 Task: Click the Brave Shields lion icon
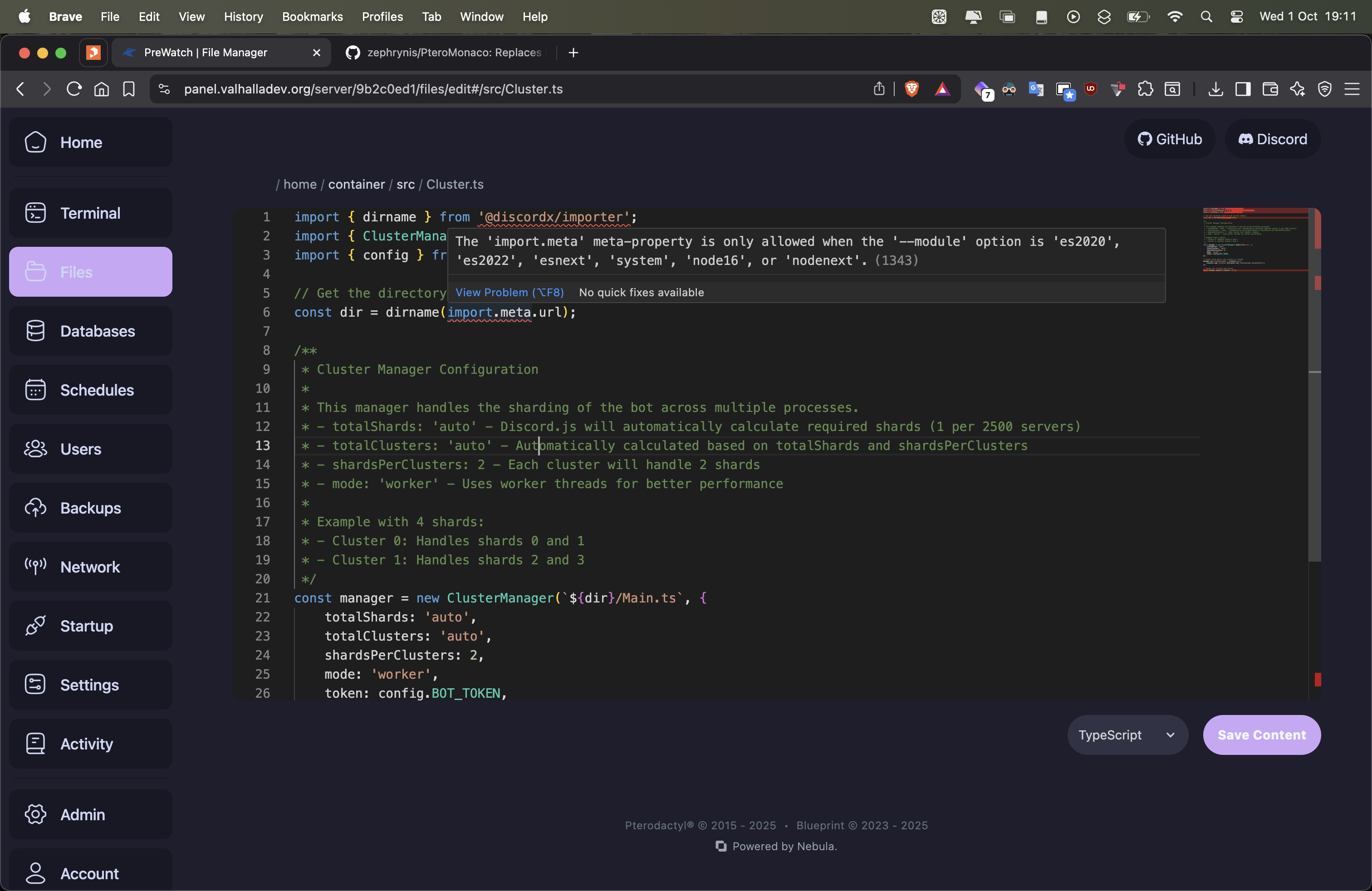coord(911,89)
